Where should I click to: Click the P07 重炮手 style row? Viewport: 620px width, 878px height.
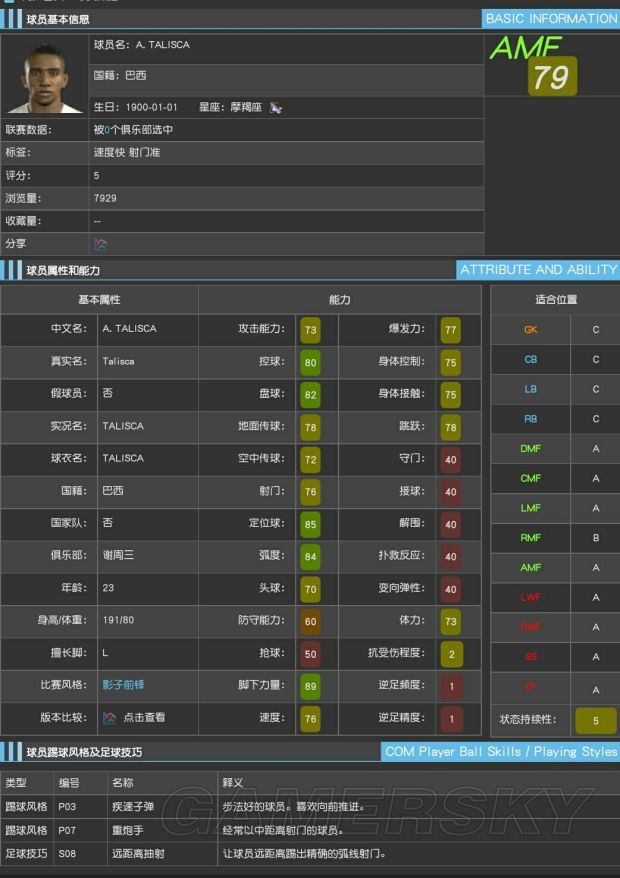pos(310,830)
